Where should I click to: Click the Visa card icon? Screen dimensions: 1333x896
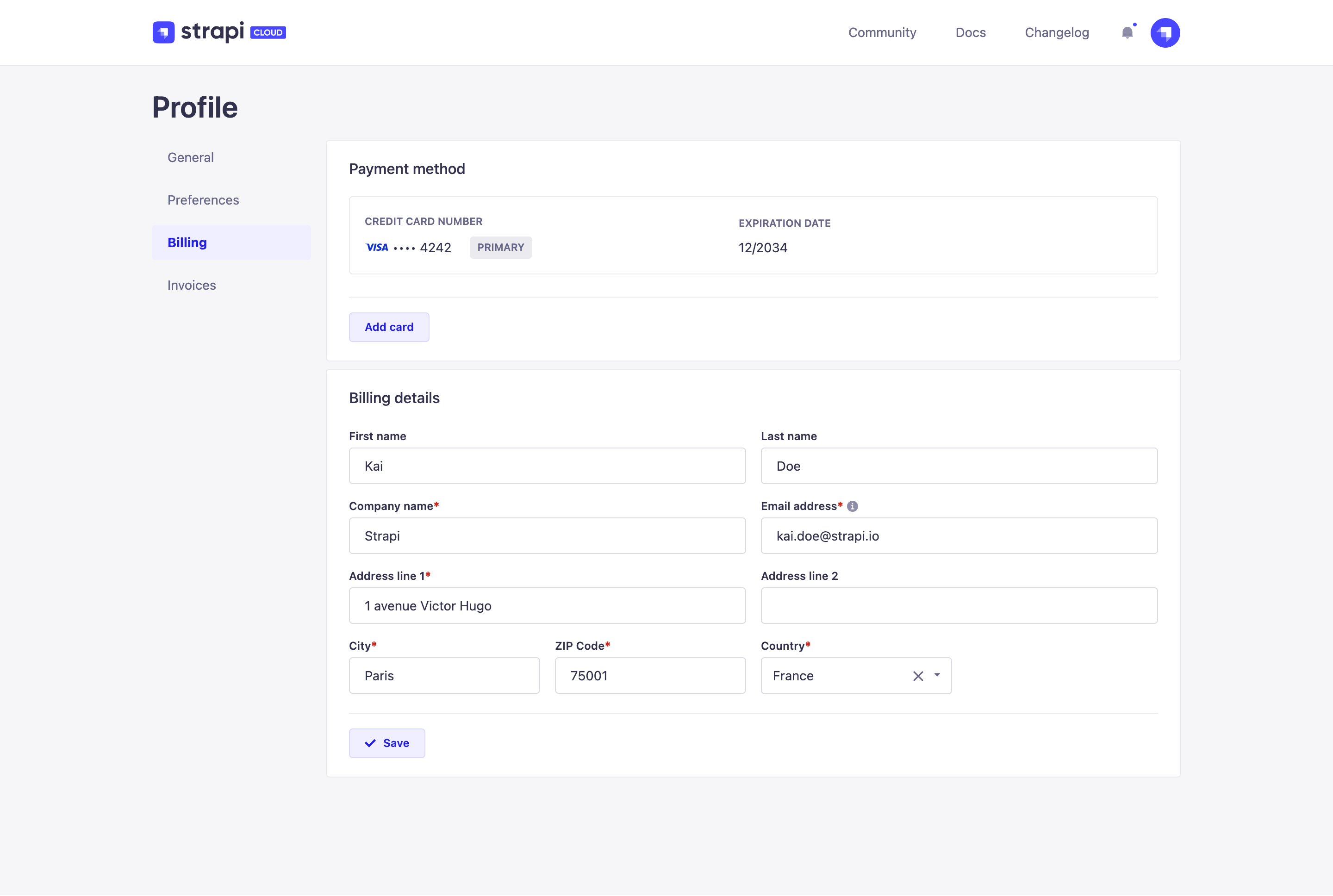click(377, 248)
